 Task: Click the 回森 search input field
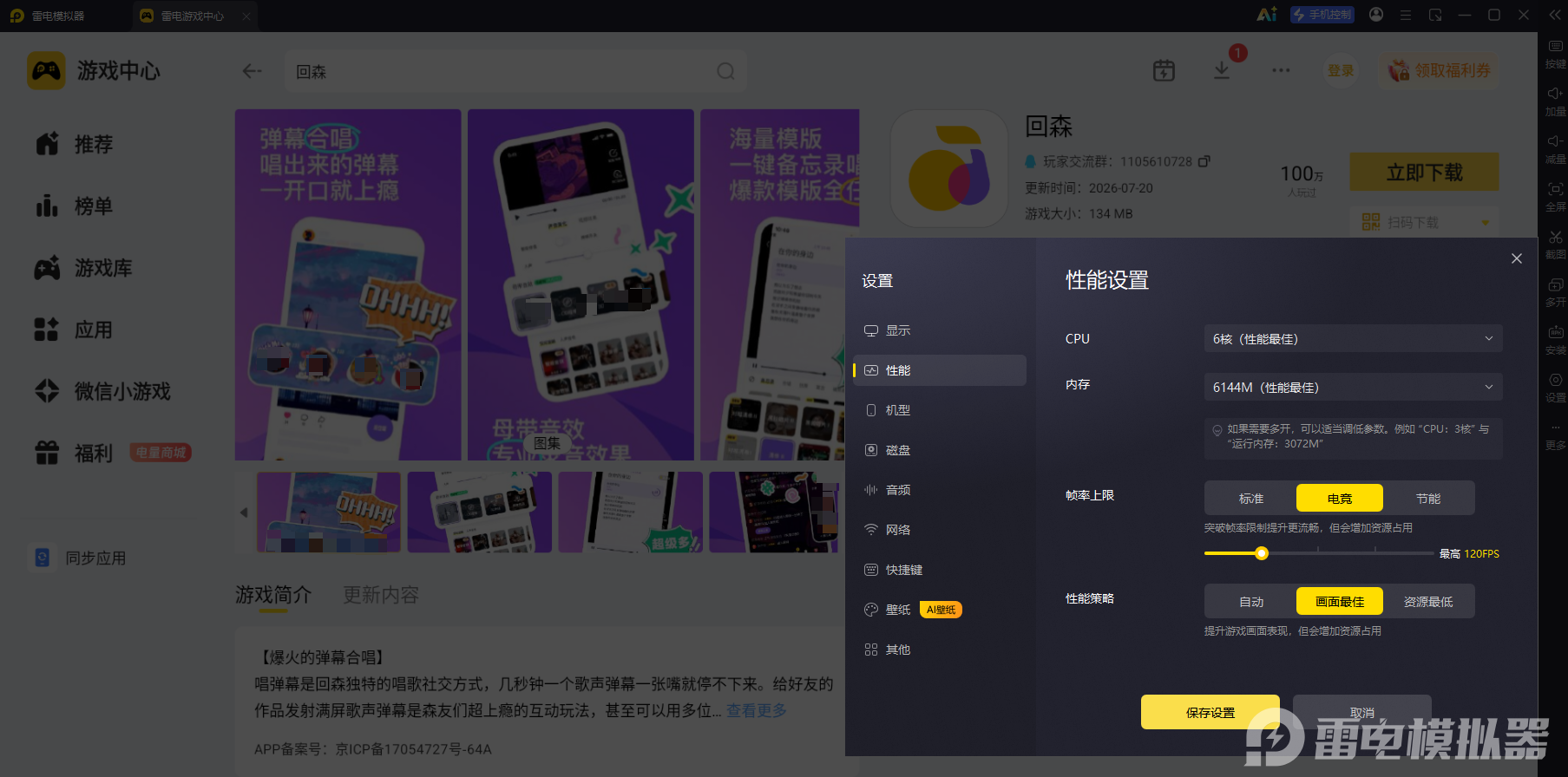(516, 71)
